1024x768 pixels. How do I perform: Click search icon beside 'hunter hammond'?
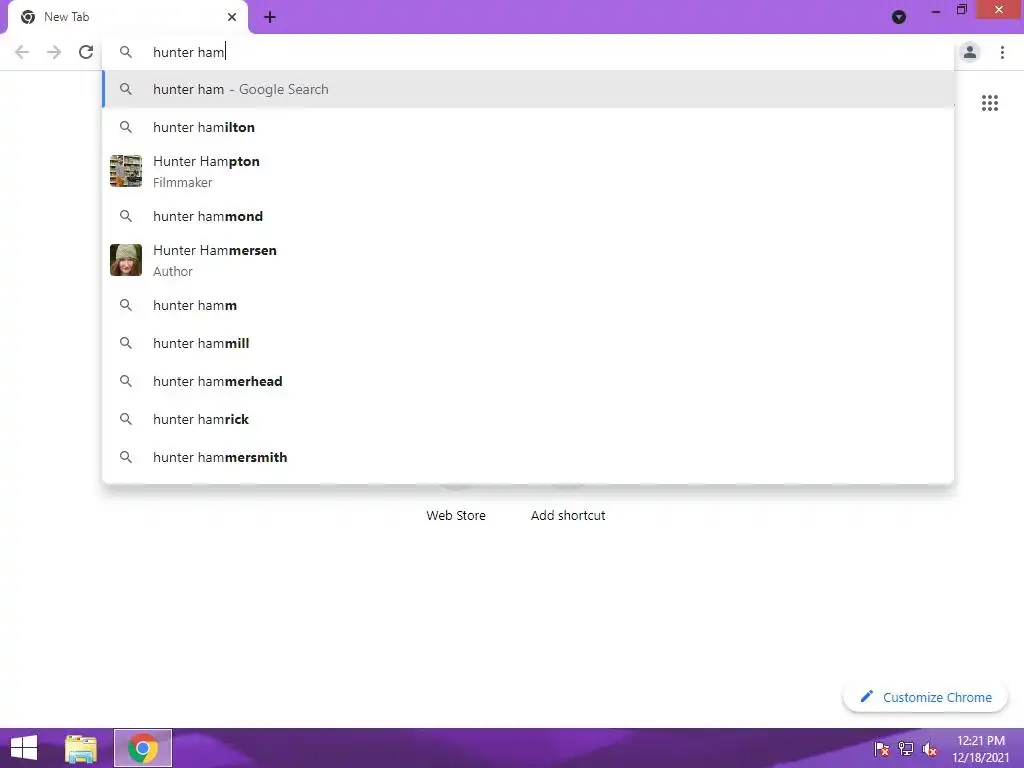[126, 216]
